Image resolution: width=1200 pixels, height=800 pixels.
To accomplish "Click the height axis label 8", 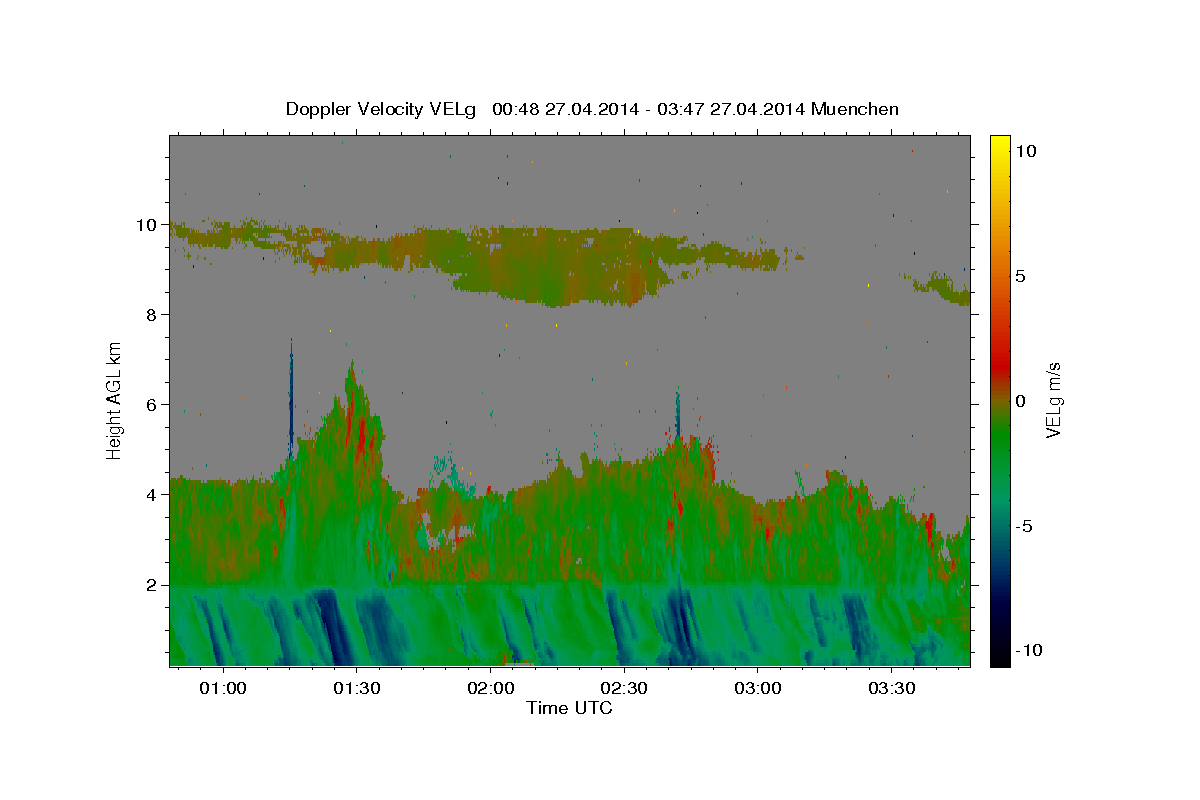I will (x=150, y=315).
